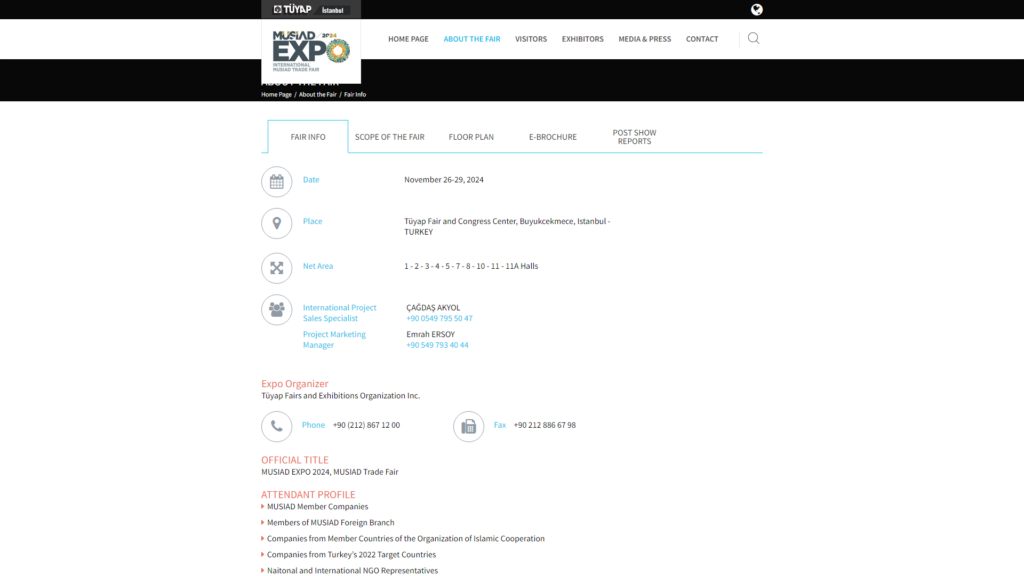Call Çağdaş Akyol's phone number link
This screenshot has height=576, width=1024.
[439, 319]
